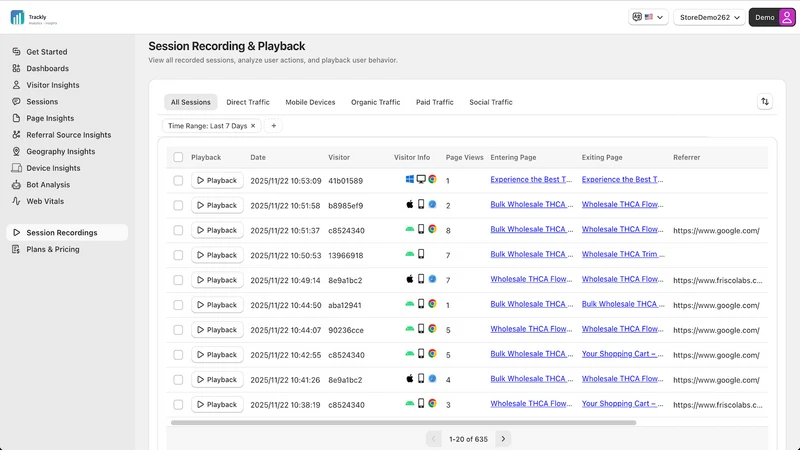Open the Bot Analysis sidebar icon
The height and width of the screenshot is (450, 800).
(x=16, y=185)
